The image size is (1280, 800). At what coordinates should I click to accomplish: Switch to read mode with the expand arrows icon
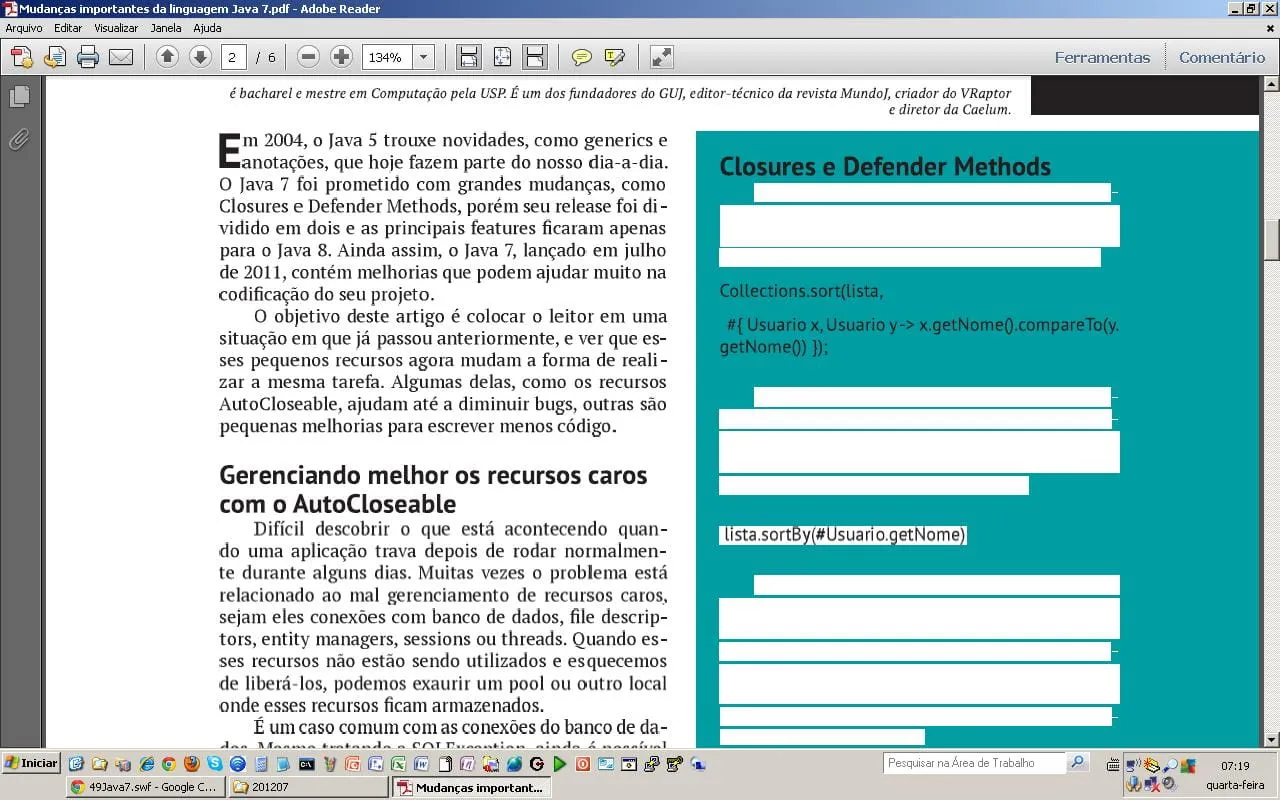point(661,57)
